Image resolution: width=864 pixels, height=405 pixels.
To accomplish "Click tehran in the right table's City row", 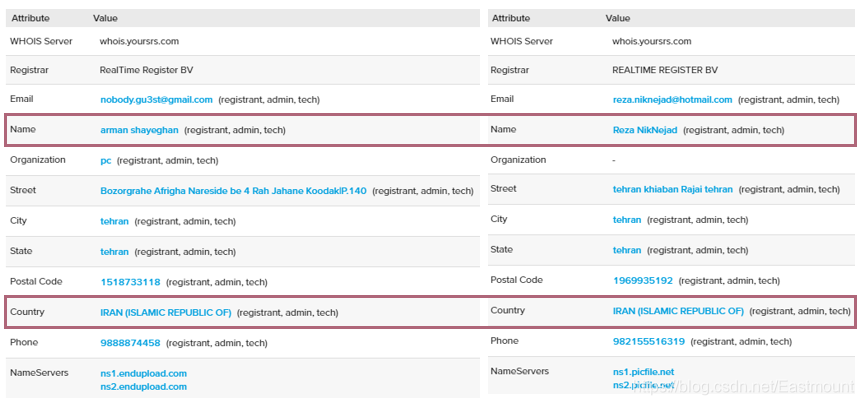I will click(x=627, y=220).
